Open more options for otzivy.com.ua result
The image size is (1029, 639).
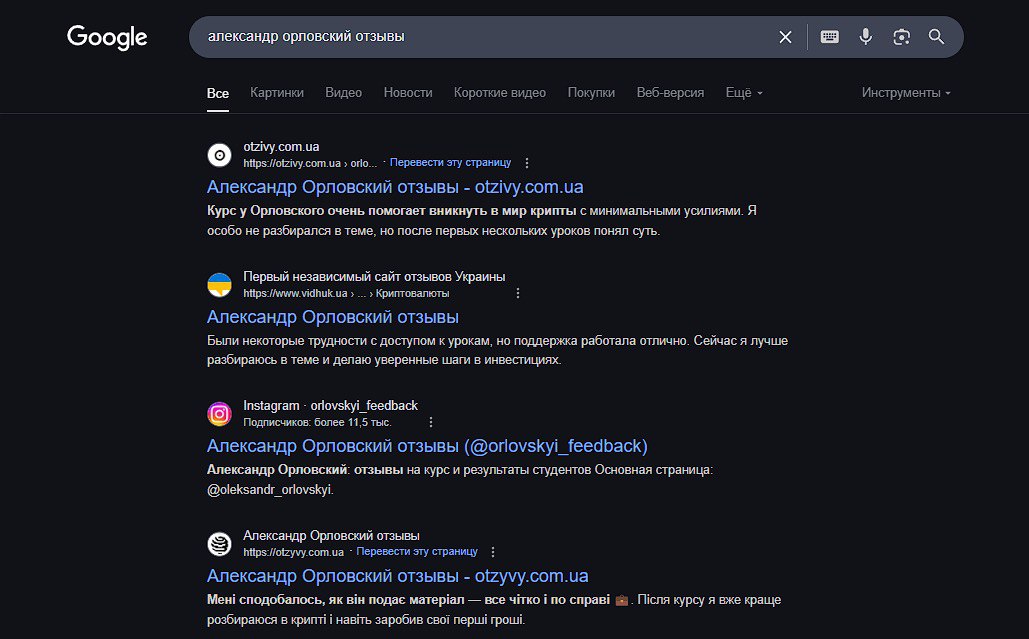click(526, 163)
